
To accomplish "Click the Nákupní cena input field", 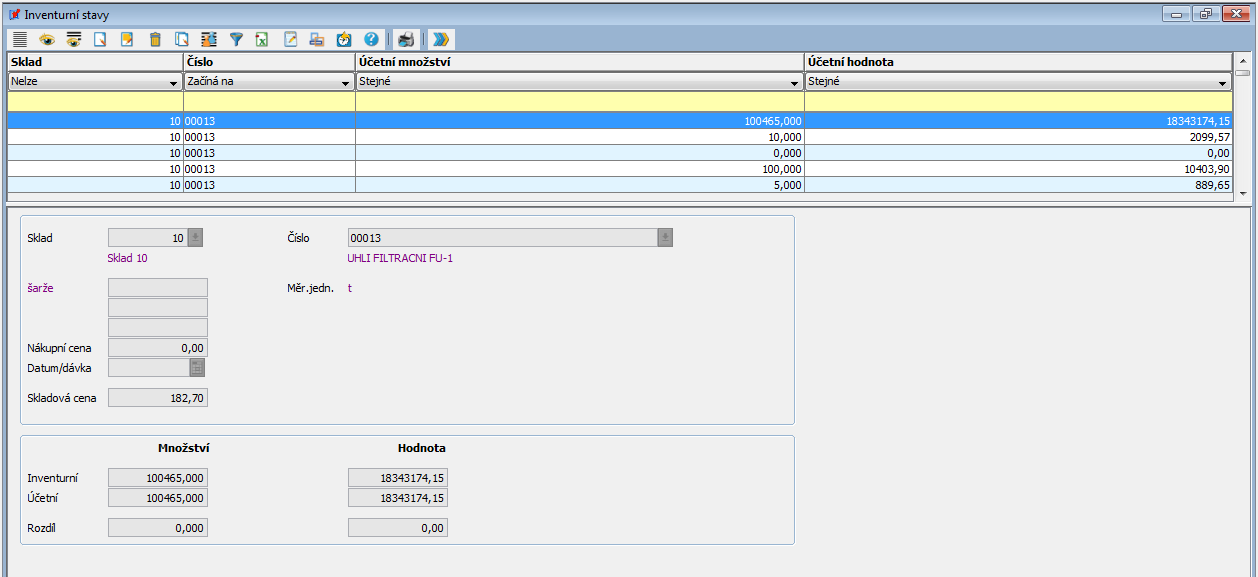I will (x=158, y=348).
